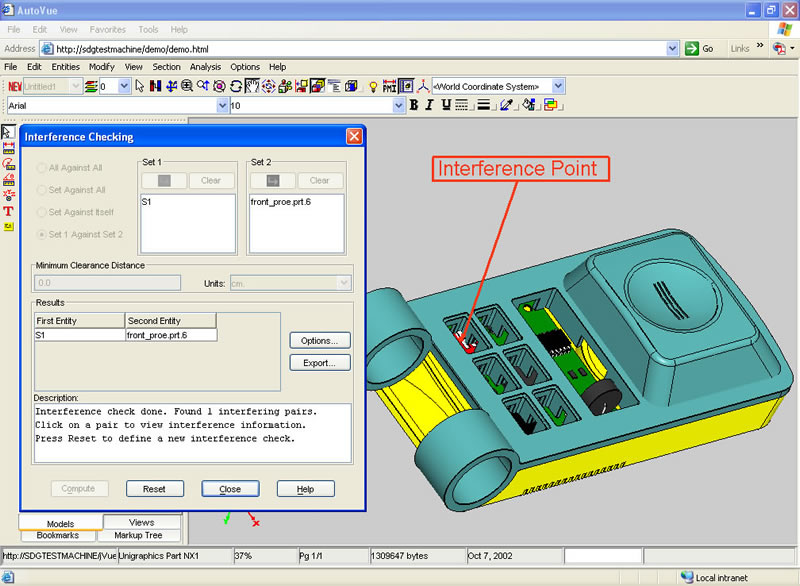Open the Analysis menu
This screenshot has width=800, height=586.
coord(205,67)
